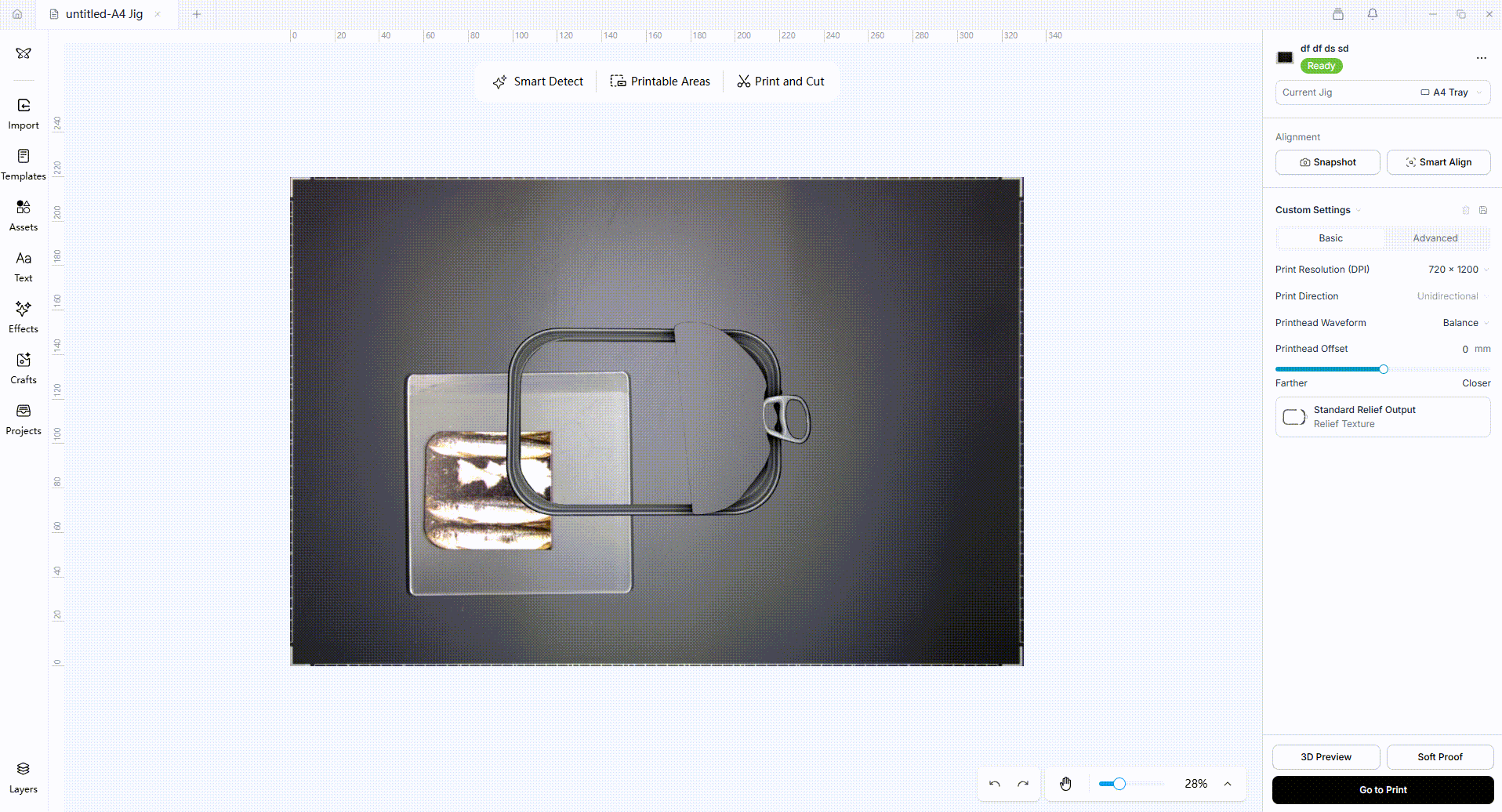The height and width of the screenshot is (812, 1502).
Task: Click the Smart Align button
Action: 1439,162
